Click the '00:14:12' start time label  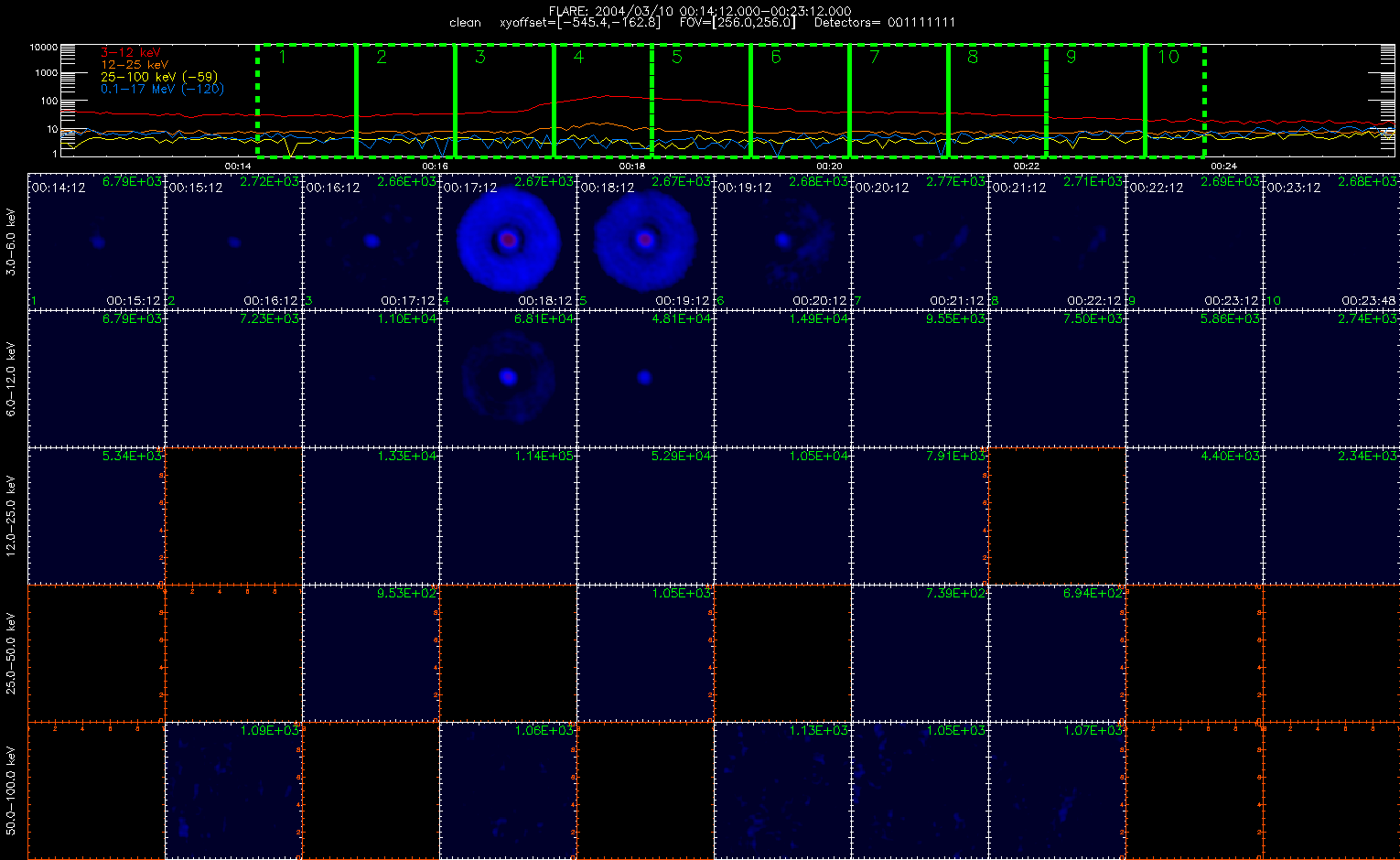pos(58,188)
